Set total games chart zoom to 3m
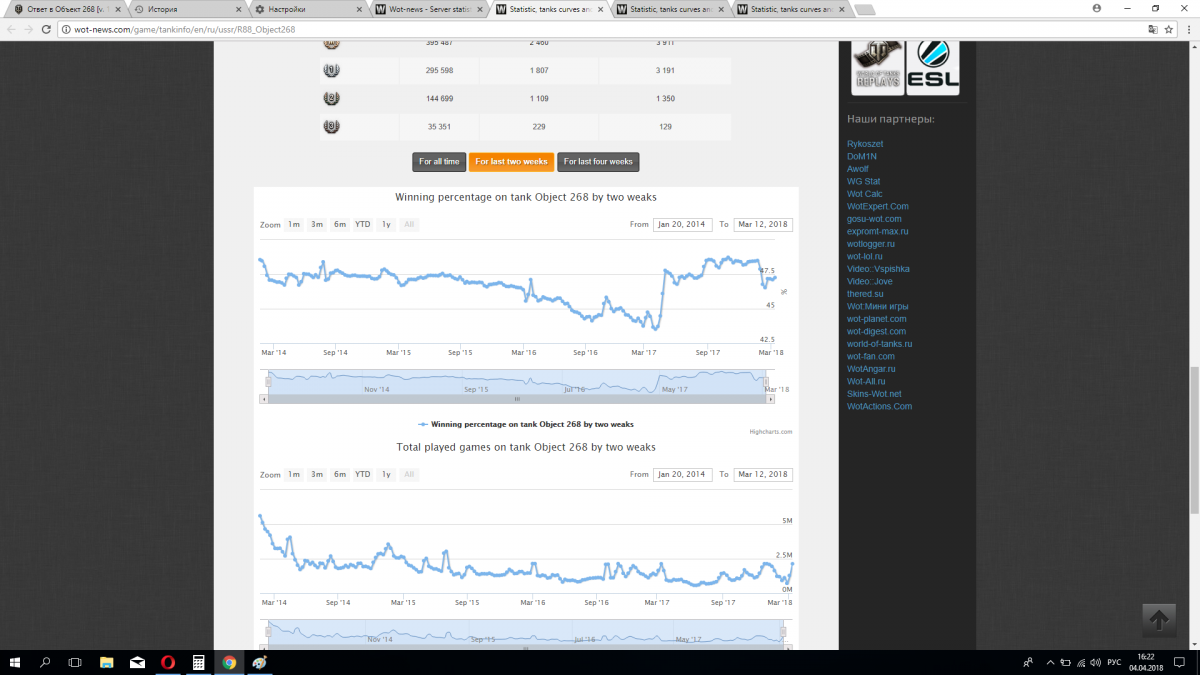1200x675 pixels. (x=317, y=475)
